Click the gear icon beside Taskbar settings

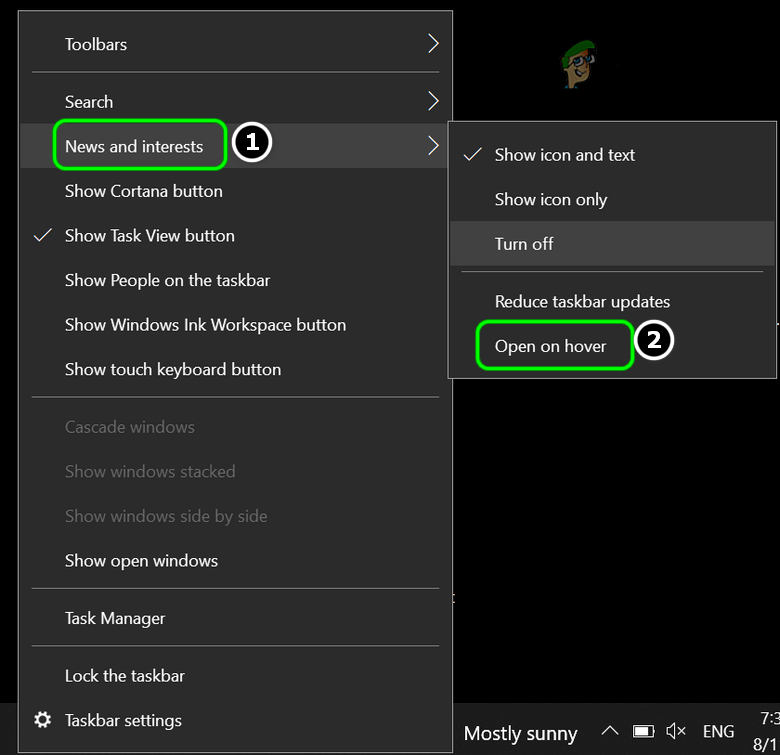tap(42, 720)
